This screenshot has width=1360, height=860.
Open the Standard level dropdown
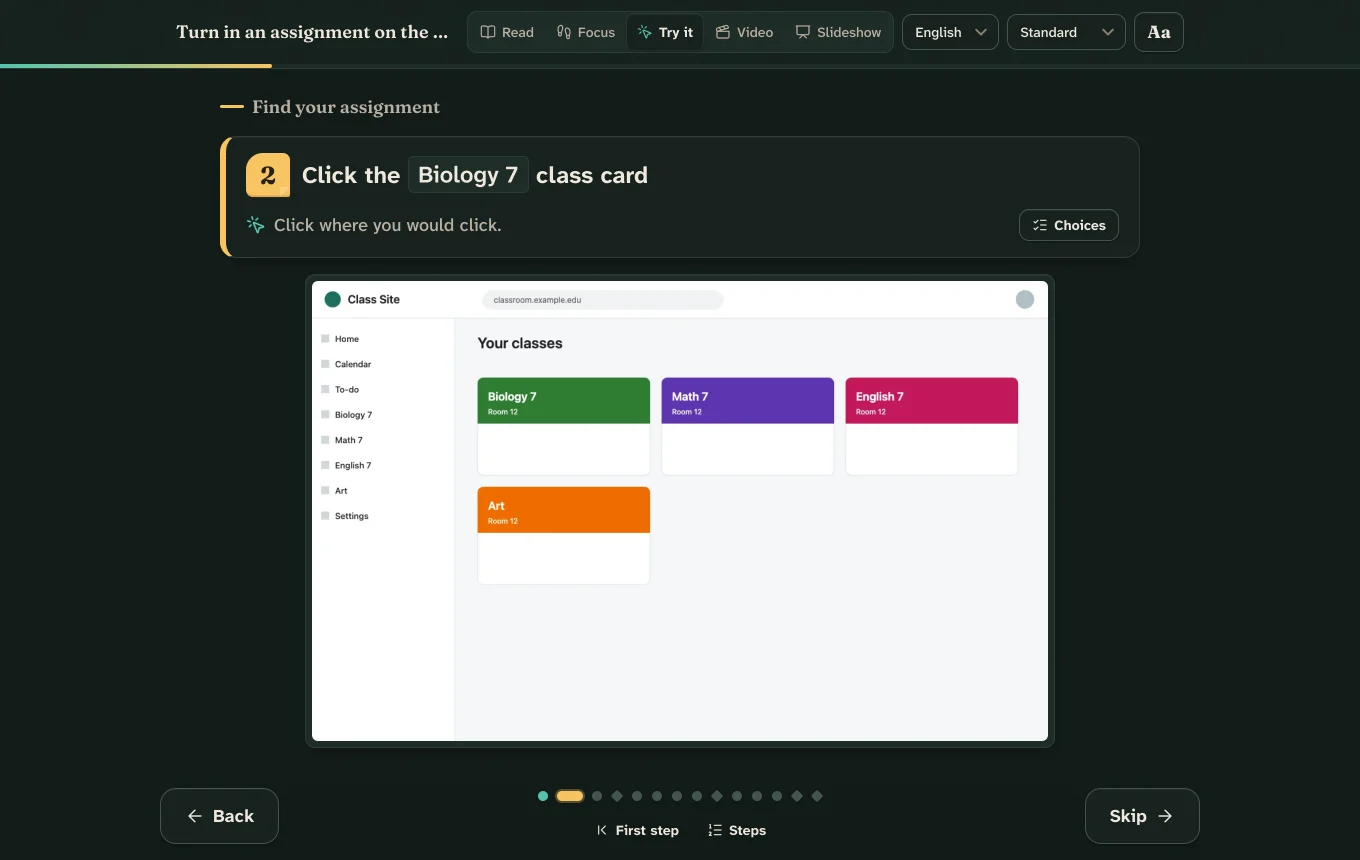(x=1066, y=32)
